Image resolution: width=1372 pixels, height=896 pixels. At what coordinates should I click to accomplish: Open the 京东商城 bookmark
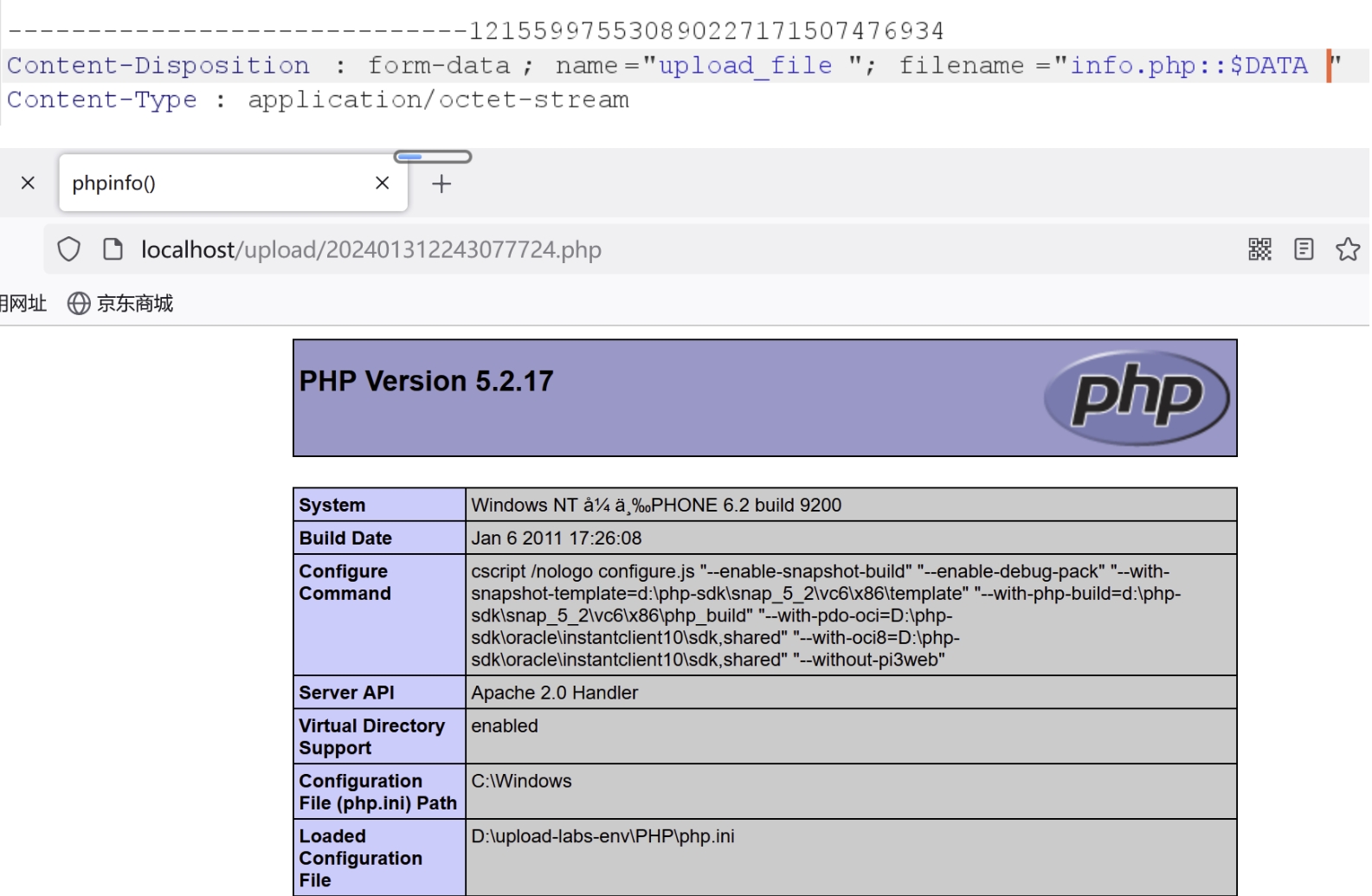tap(120, 303)
